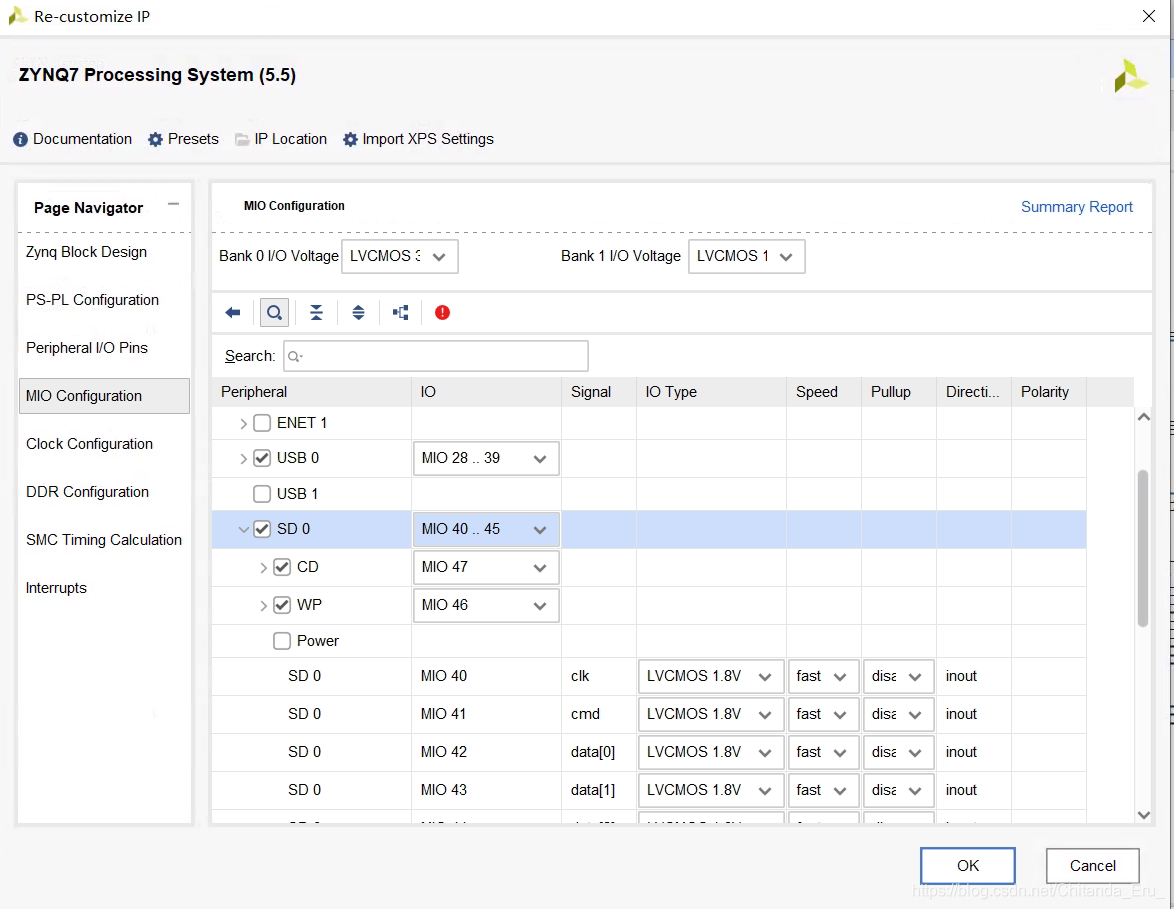1174x909 pixels.
Task: Collapse the SD 0 tree row
Action: 243,529
